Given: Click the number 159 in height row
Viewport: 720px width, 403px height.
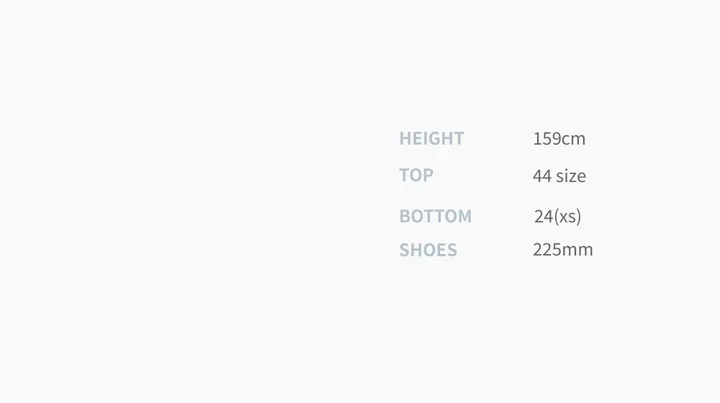Looking at the screenshot, I should tap(547, 139).
